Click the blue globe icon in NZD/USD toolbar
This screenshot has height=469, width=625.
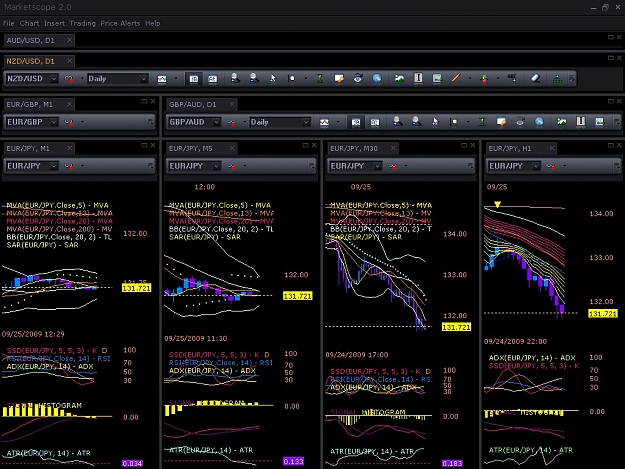click(x=377, y=78)
